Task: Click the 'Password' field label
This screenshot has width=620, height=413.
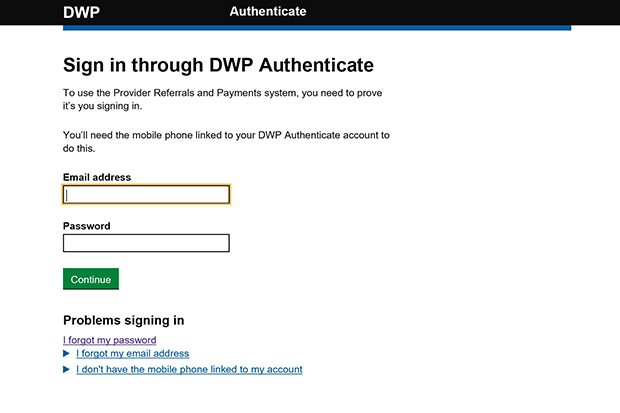Action: [87, 226]
